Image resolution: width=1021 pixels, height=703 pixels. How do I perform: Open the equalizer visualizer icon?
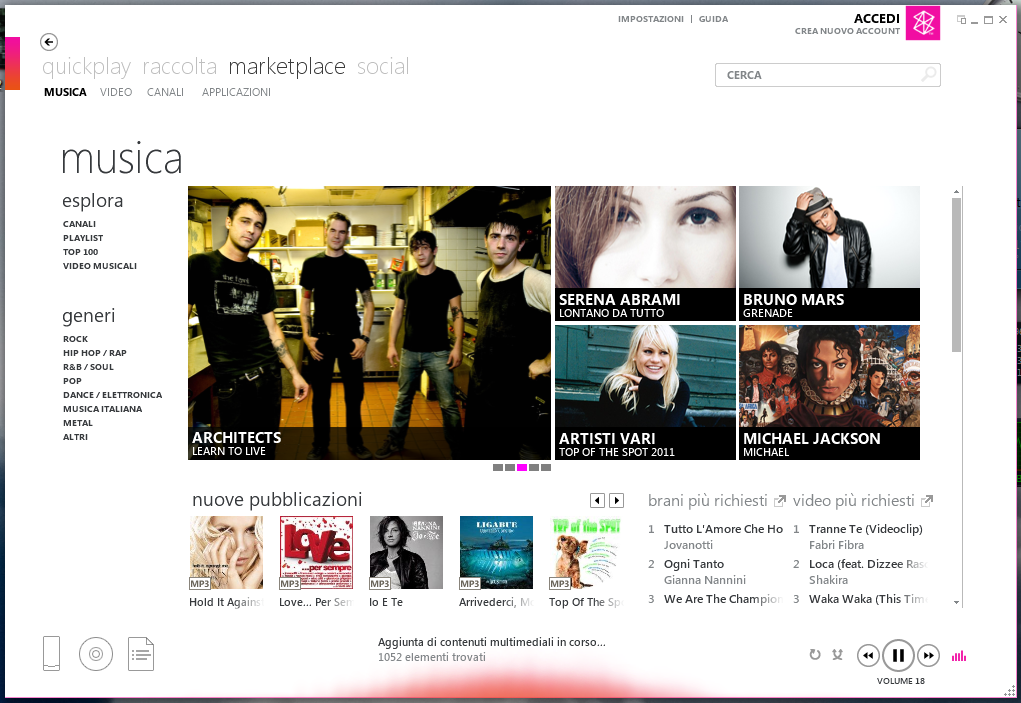tap(959, 655)
